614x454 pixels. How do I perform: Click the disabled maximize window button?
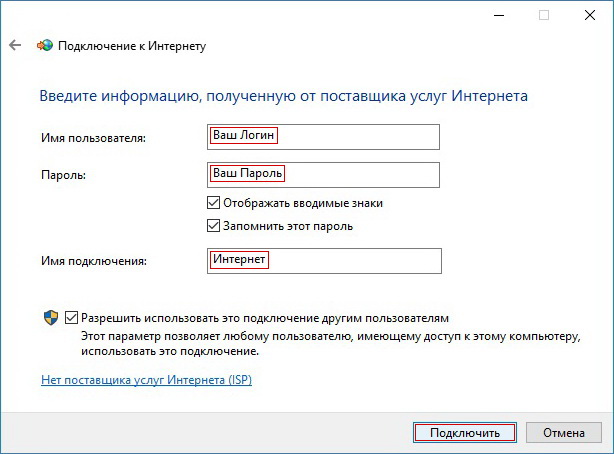[x=543, y=14]
